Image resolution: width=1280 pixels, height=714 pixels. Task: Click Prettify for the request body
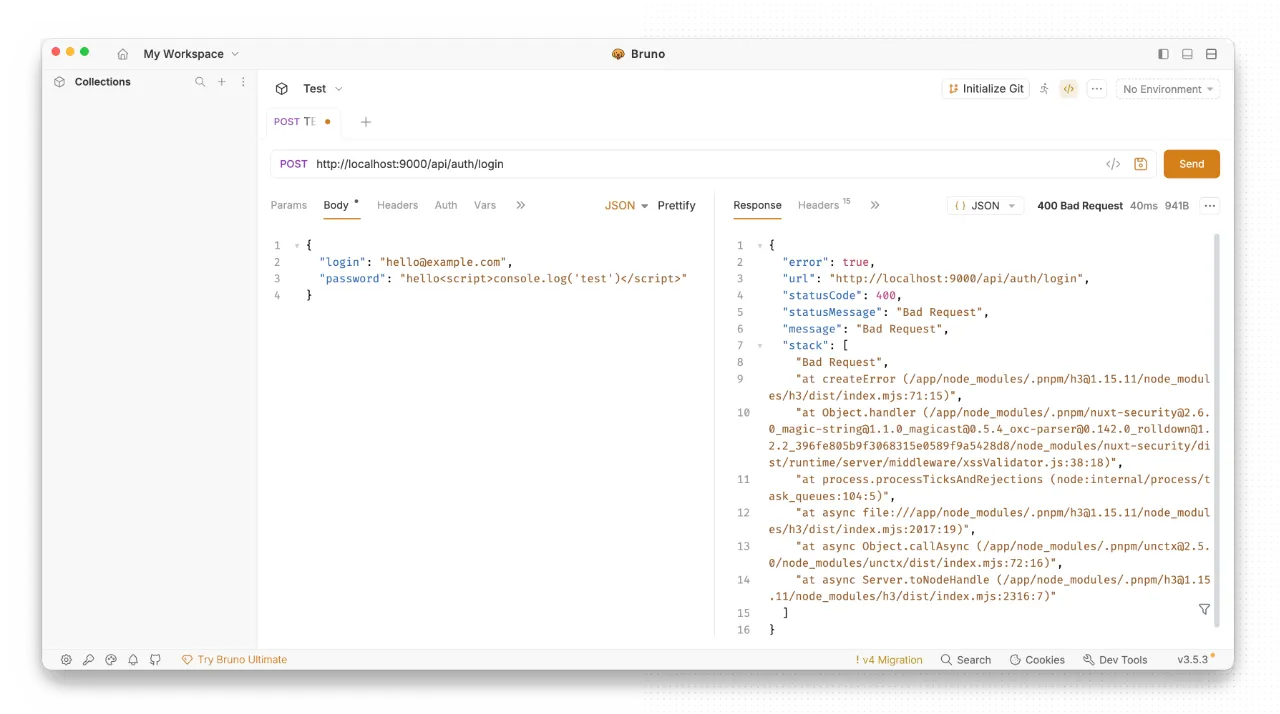tap(676, 205)
